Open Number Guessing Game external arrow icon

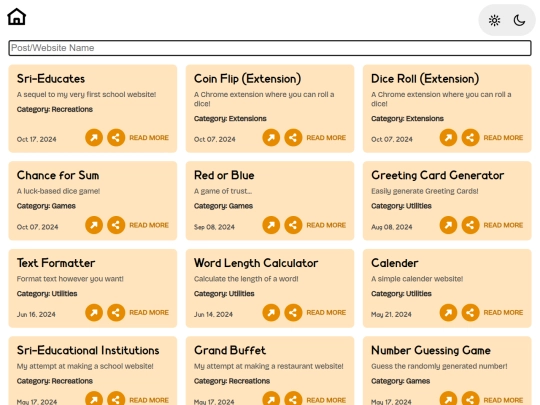click(448, 399)
